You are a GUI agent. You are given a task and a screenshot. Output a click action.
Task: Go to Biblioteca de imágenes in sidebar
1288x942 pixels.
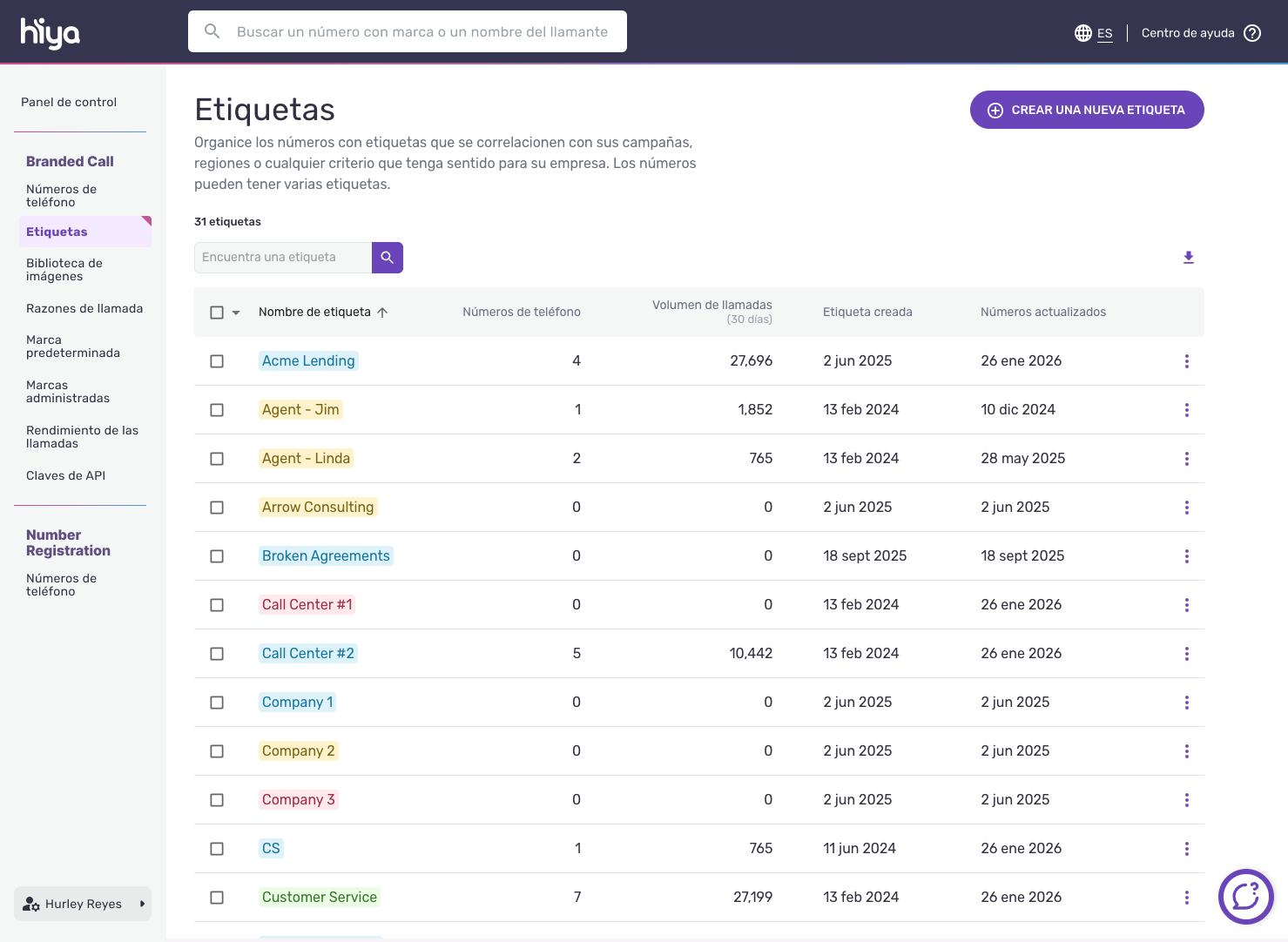coord(64,270)
